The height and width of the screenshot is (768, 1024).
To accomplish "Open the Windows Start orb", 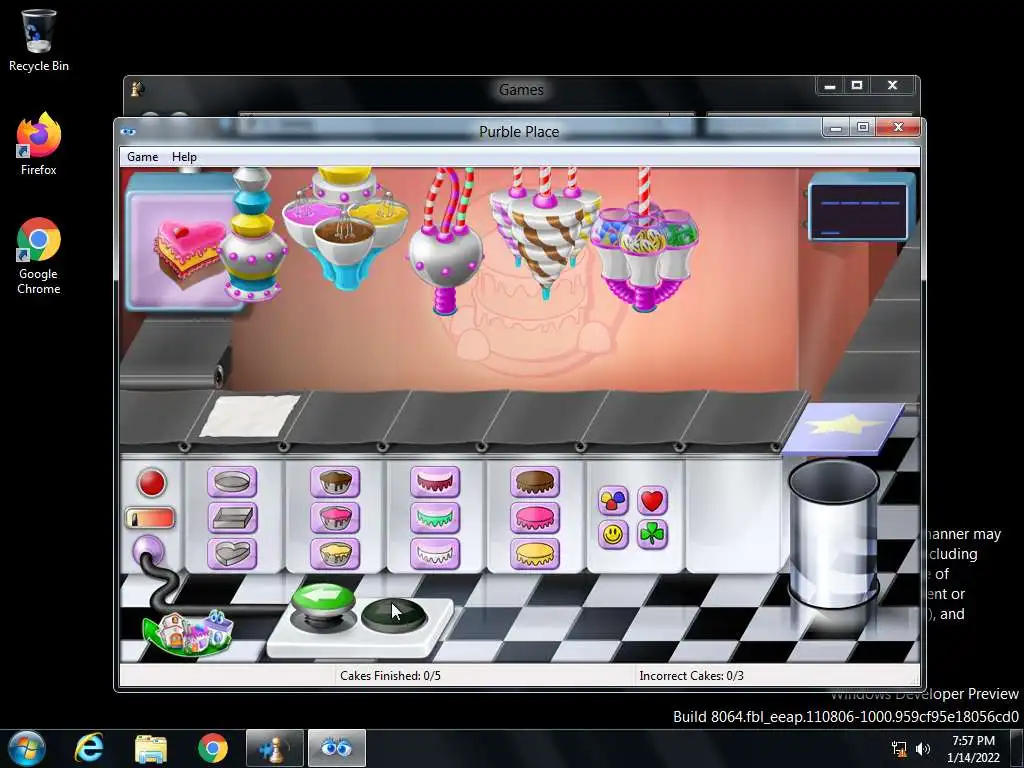I will click(x=27, y=748).
